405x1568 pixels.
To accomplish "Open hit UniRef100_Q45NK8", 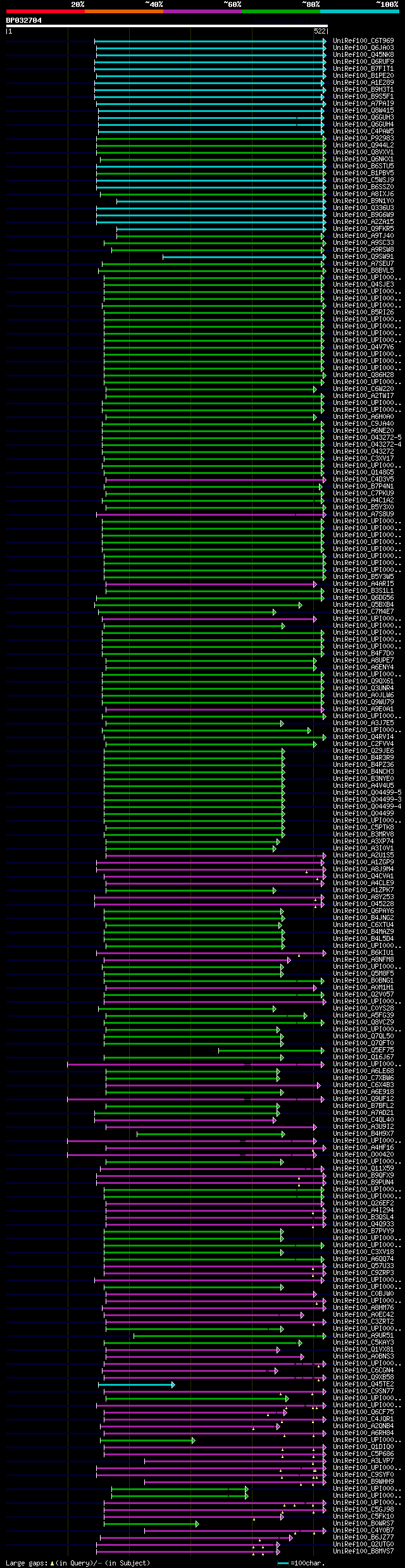I will tap(363, 55).
